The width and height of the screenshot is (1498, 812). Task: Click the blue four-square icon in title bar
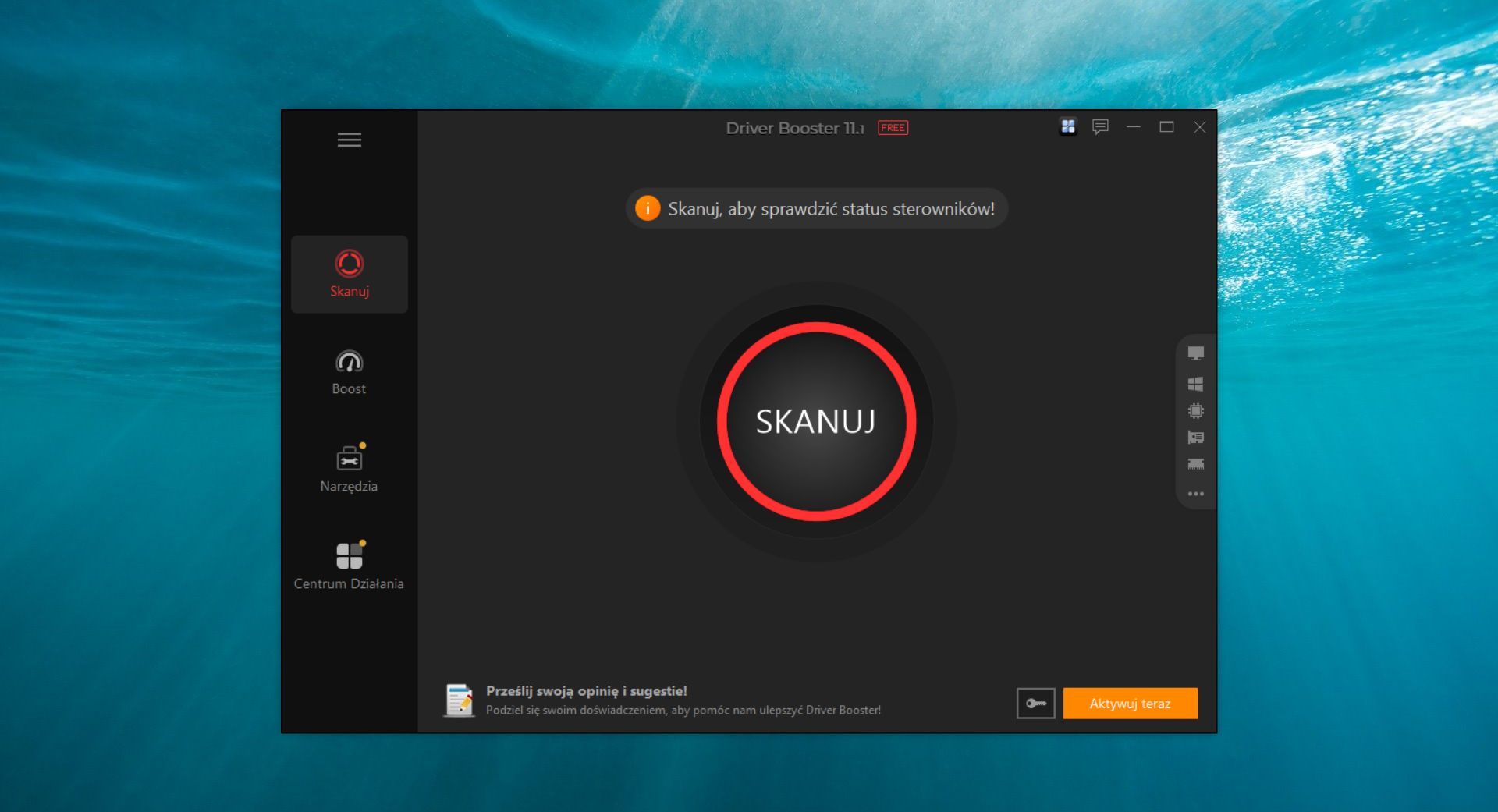coord(1068,126)
